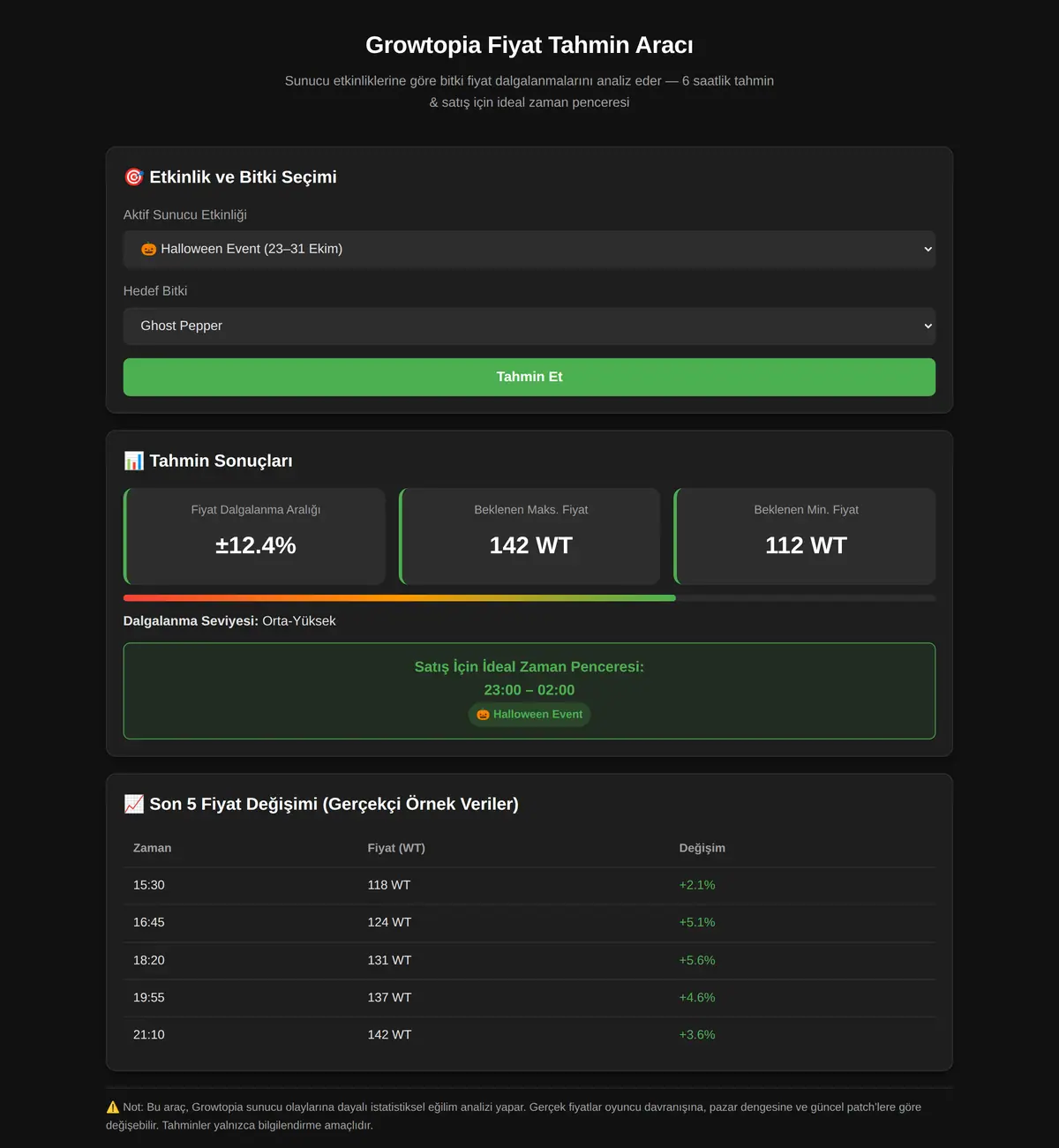Open the Hedef Bitki dropdown
The height and width of the screenshot is (1148, 1059).
pos(529,326)
